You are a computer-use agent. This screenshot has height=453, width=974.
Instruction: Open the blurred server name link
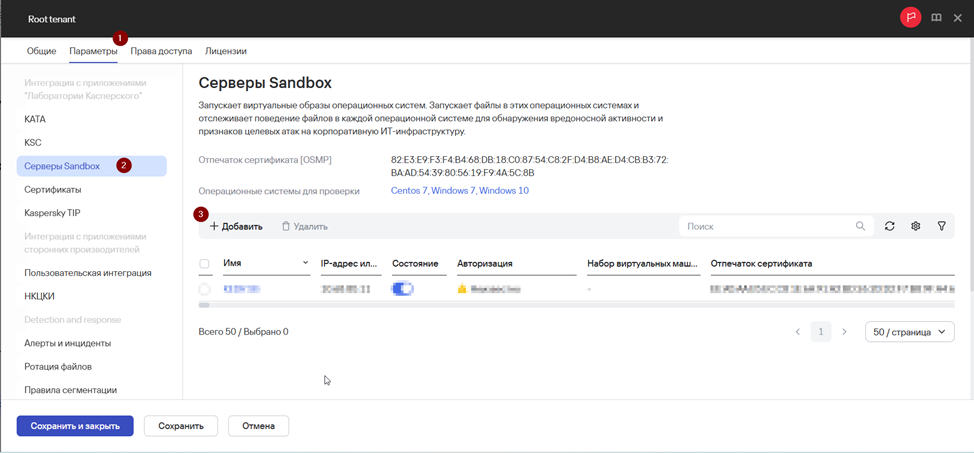pos(241,289)
